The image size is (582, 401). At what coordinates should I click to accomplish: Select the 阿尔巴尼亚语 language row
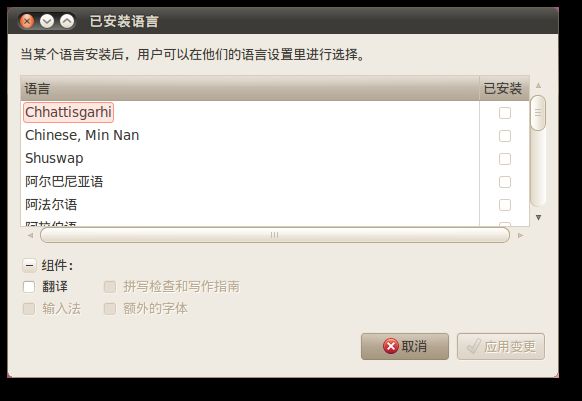250,182
